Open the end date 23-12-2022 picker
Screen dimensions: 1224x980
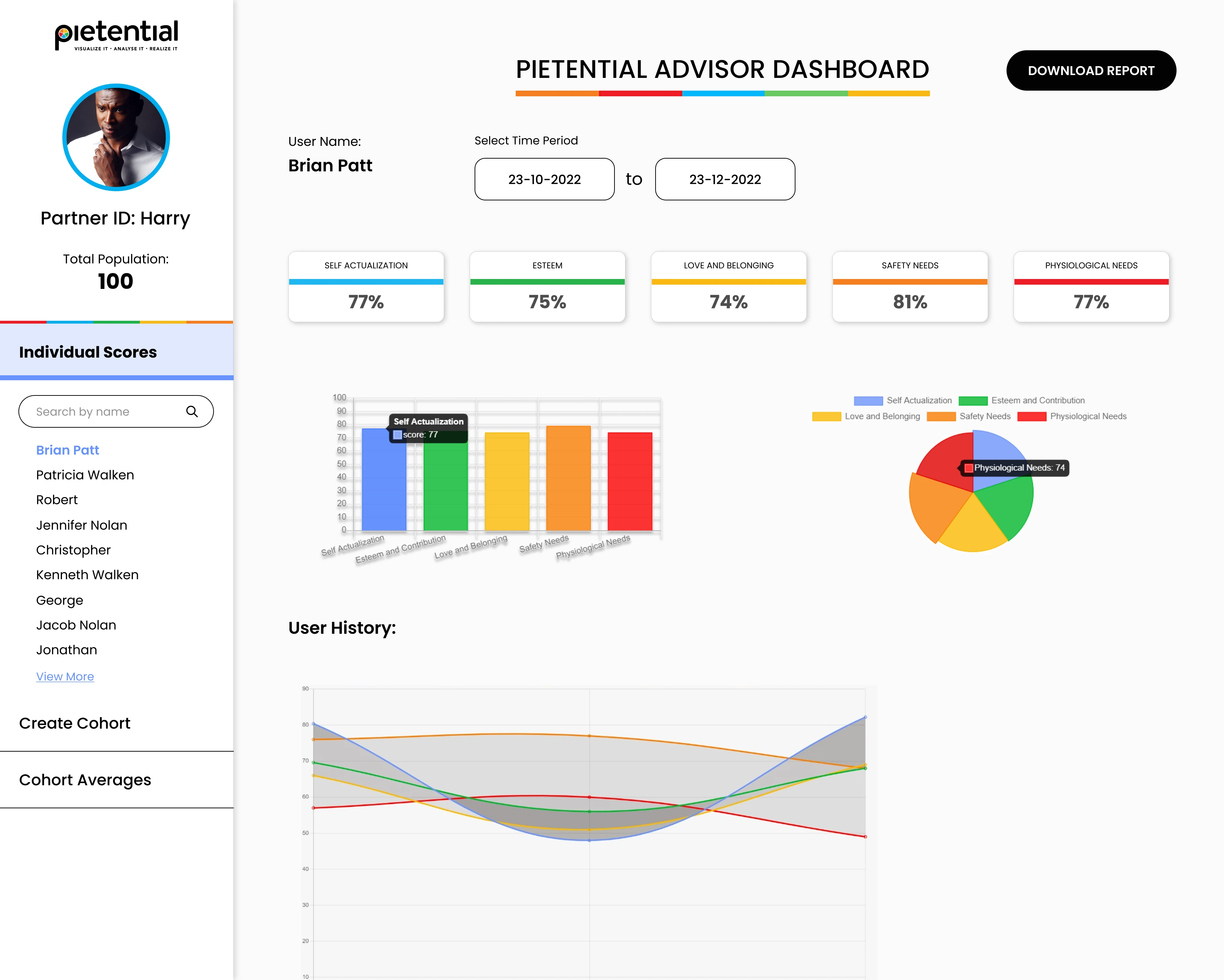[724, 179]
